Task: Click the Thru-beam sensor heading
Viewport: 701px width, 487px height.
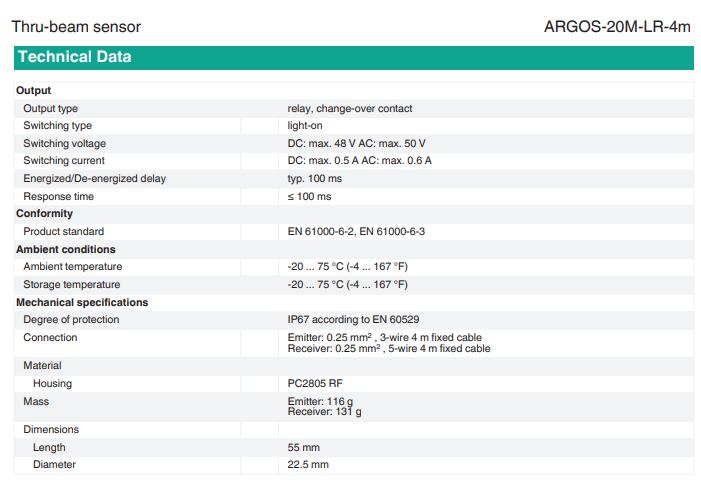Action: coord(76,27)
